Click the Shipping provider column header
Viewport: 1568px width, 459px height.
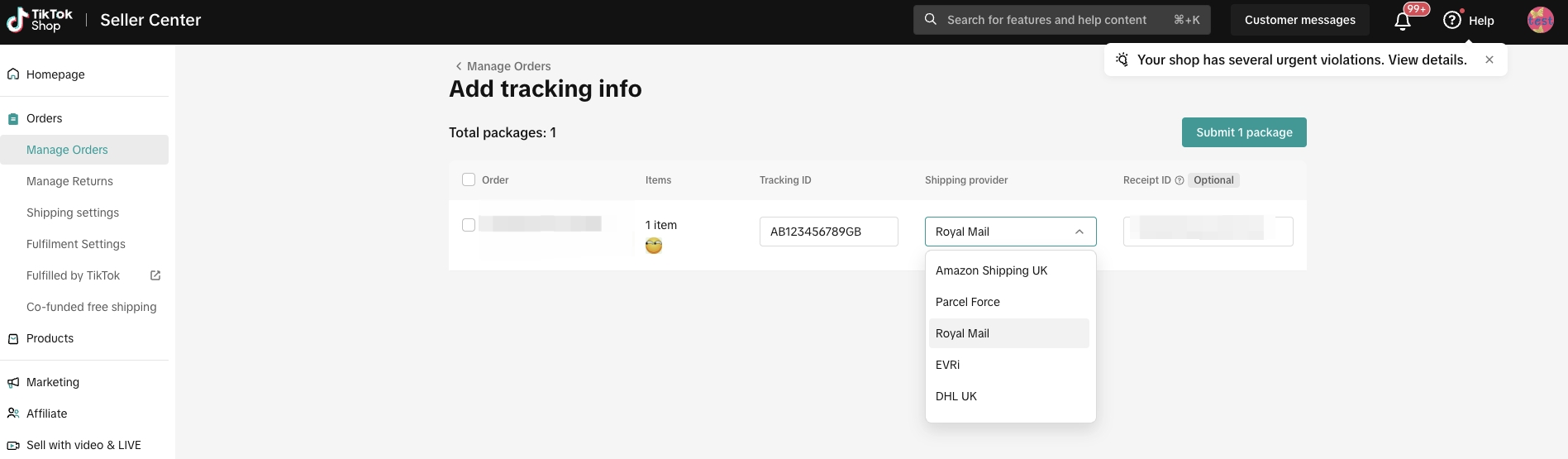click(966, 180)
